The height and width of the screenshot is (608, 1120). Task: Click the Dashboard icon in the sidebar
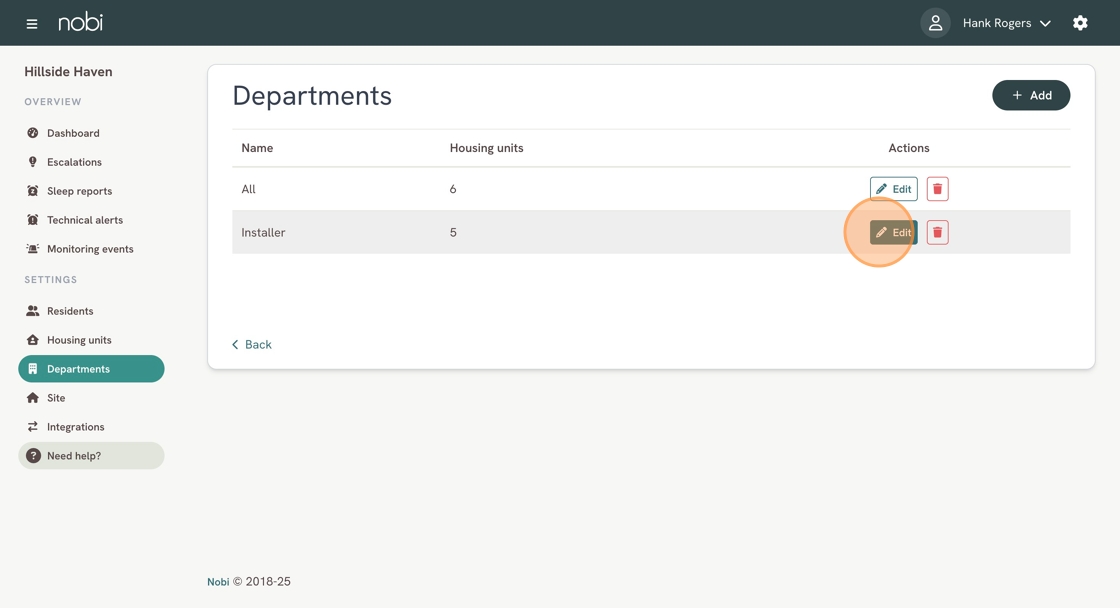click(33, 133)
